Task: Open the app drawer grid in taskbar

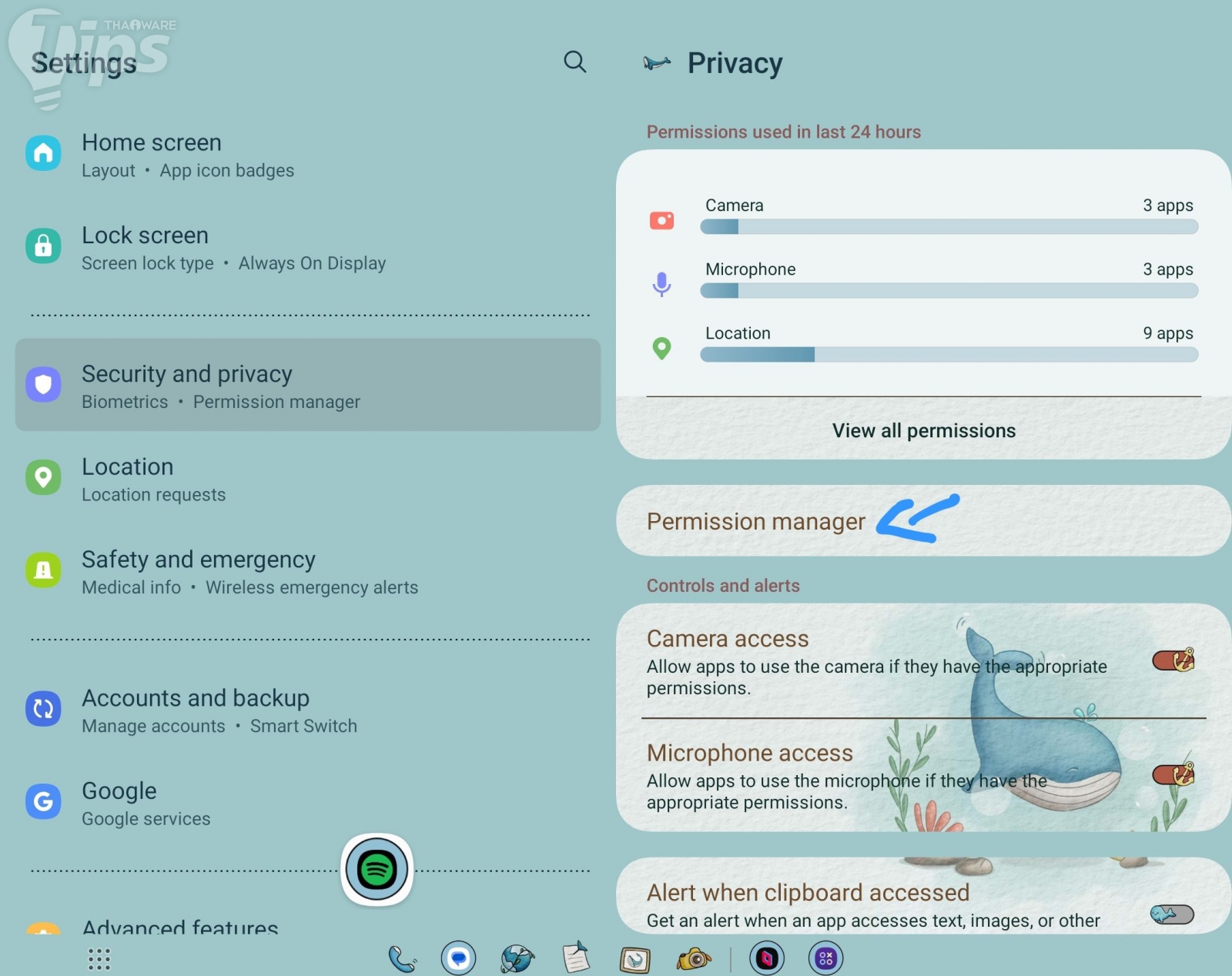Action: click(99, 959)
